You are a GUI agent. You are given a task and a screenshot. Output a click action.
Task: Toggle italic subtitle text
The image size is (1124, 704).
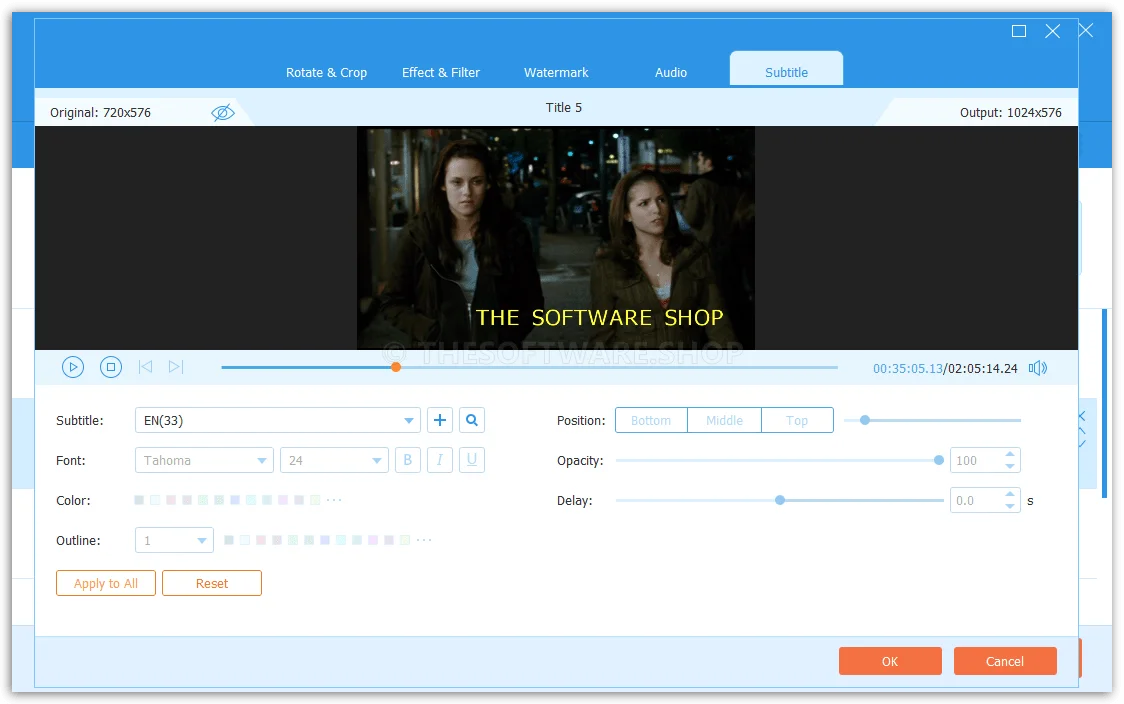tap(440, 460)
